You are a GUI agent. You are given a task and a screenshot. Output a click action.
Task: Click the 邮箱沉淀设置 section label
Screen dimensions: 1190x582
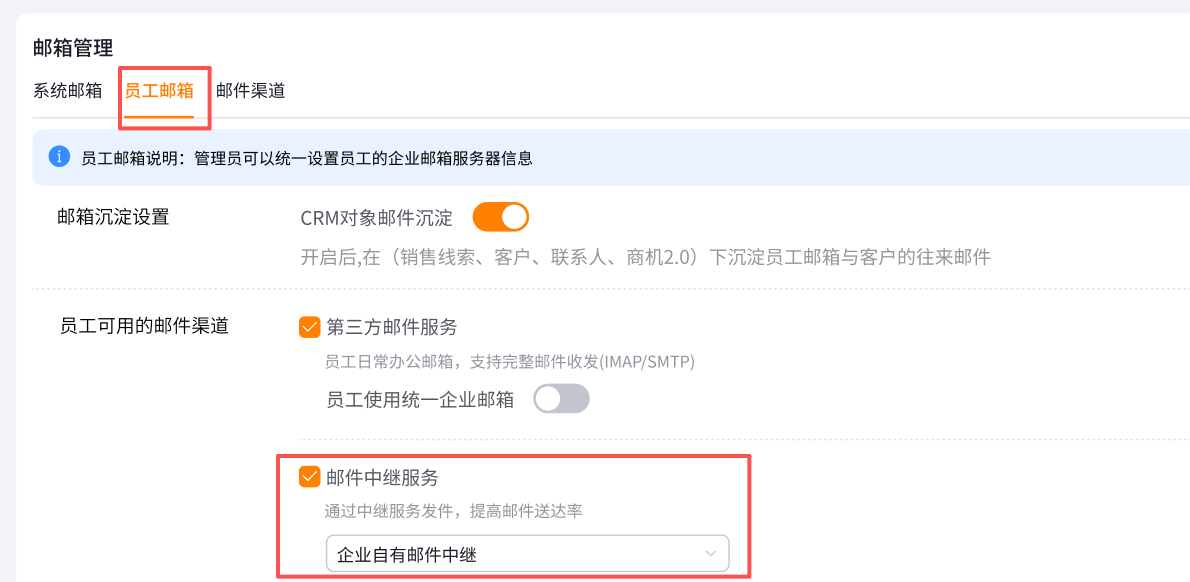coord(113,217)
